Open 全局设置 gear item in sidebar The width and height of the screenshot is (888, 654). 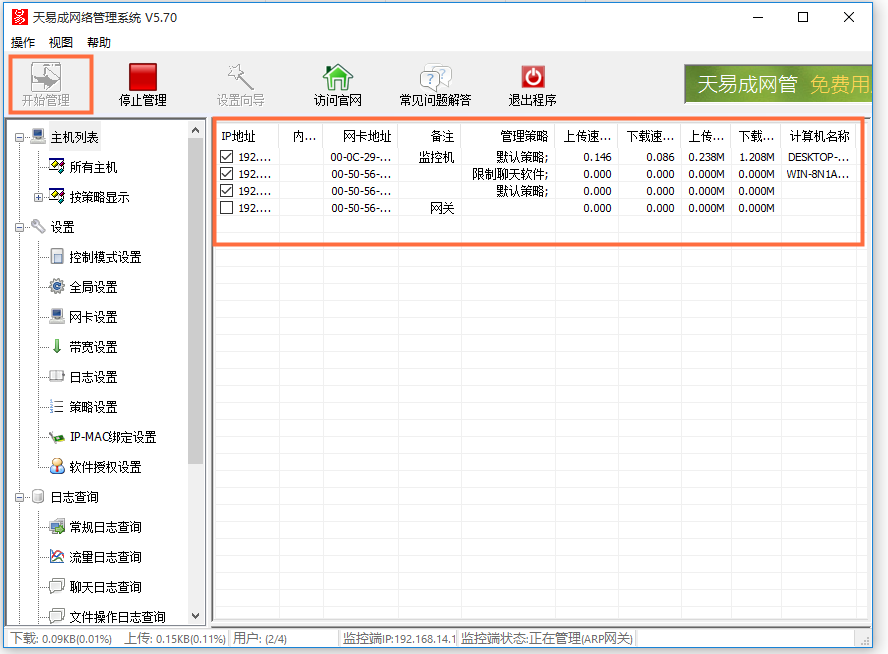[x=93, y=287]
